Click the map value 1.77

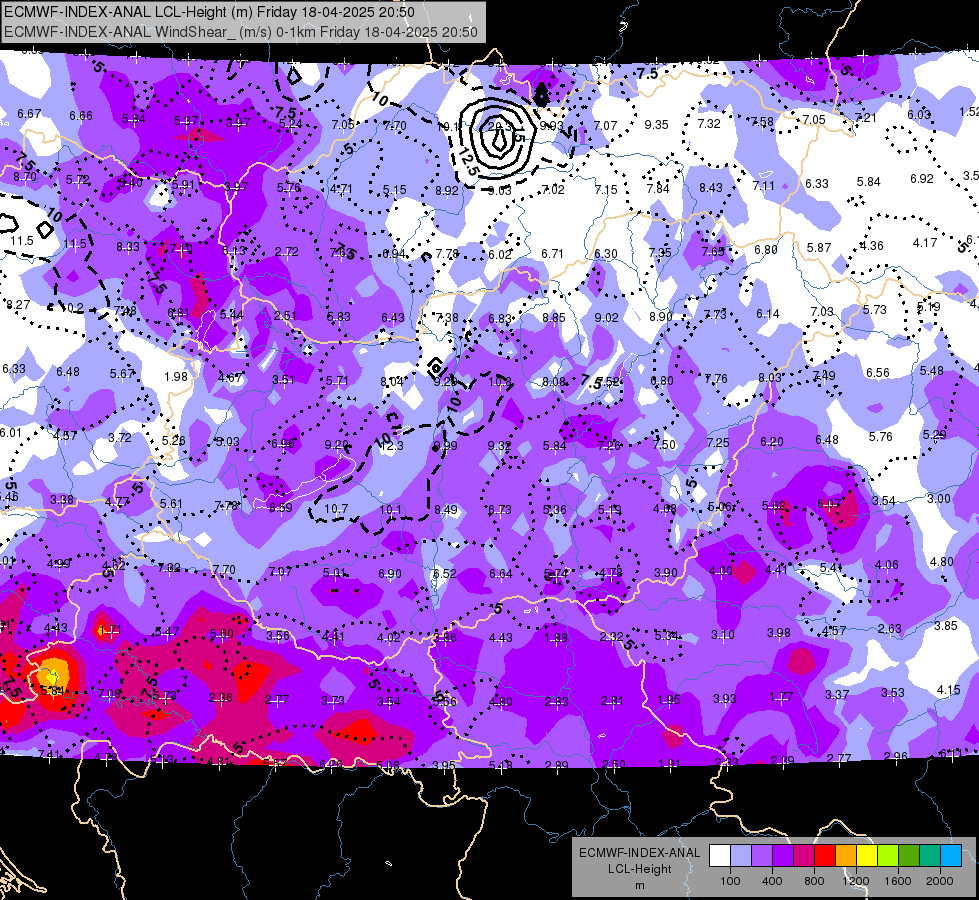coord(781,696)
